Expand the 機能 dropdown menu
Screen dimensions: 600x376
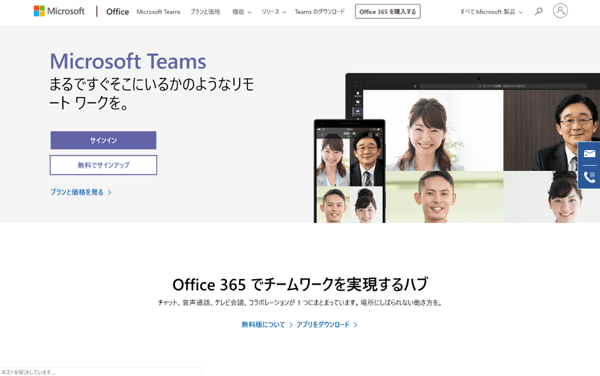pyautogui.click(x=242, y=12)
